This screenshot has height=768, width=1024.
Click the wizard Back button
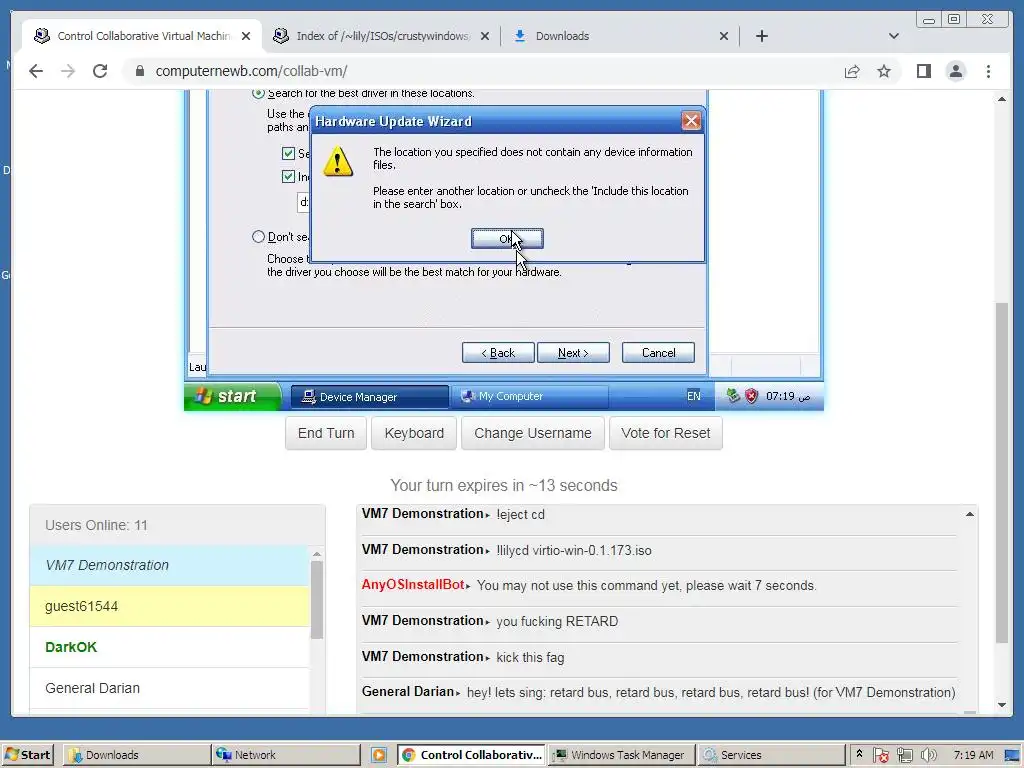point(498,353)
